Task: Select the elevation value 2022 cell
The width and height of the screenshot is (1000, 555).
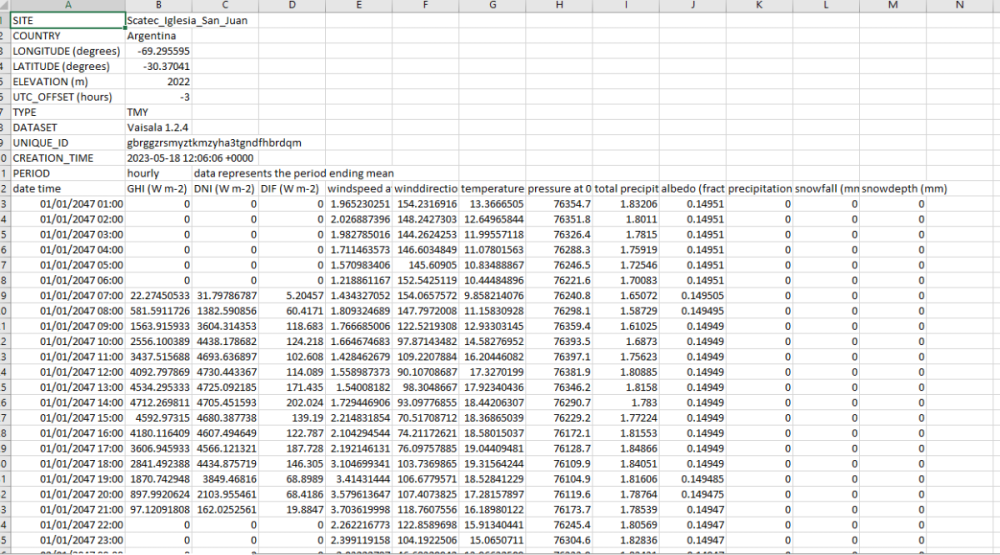Action: click(x=158, y=82)
